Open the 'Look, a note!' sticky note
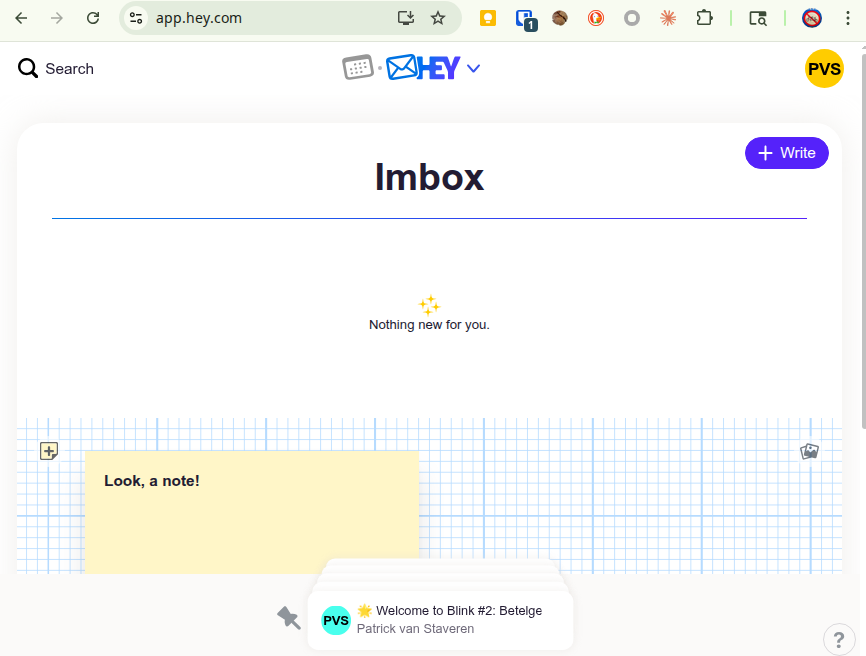The image size is (866, 656). pos(251,510)
